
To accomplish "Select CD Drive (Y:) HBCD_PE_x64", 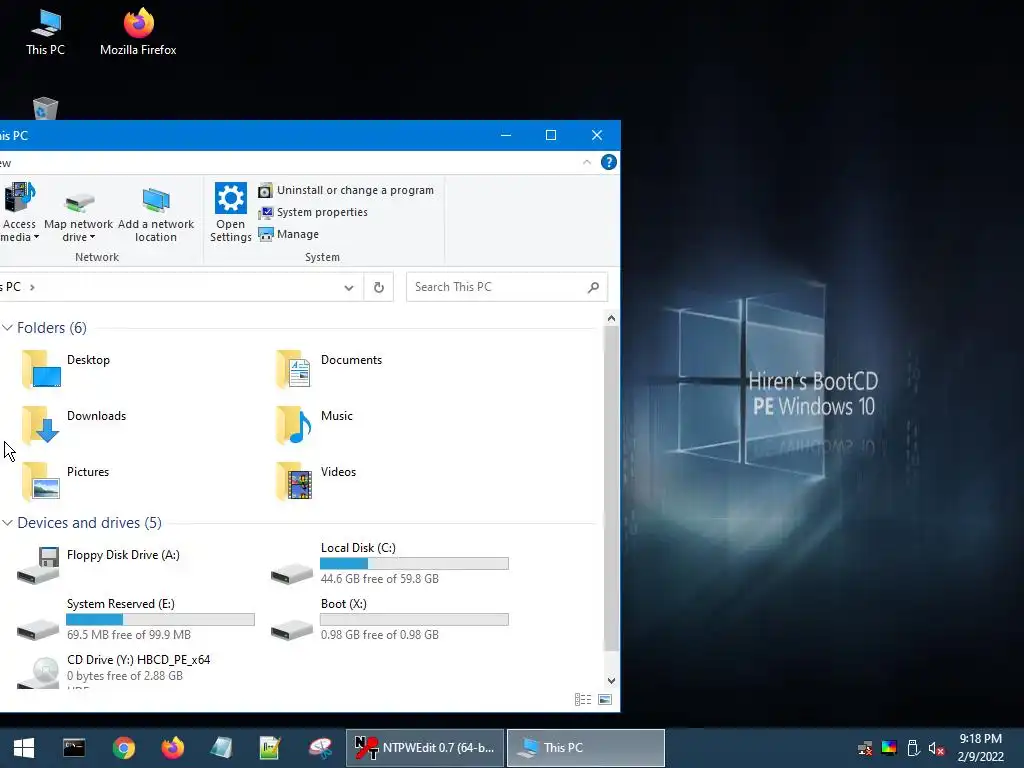I will tap(114, 671).
